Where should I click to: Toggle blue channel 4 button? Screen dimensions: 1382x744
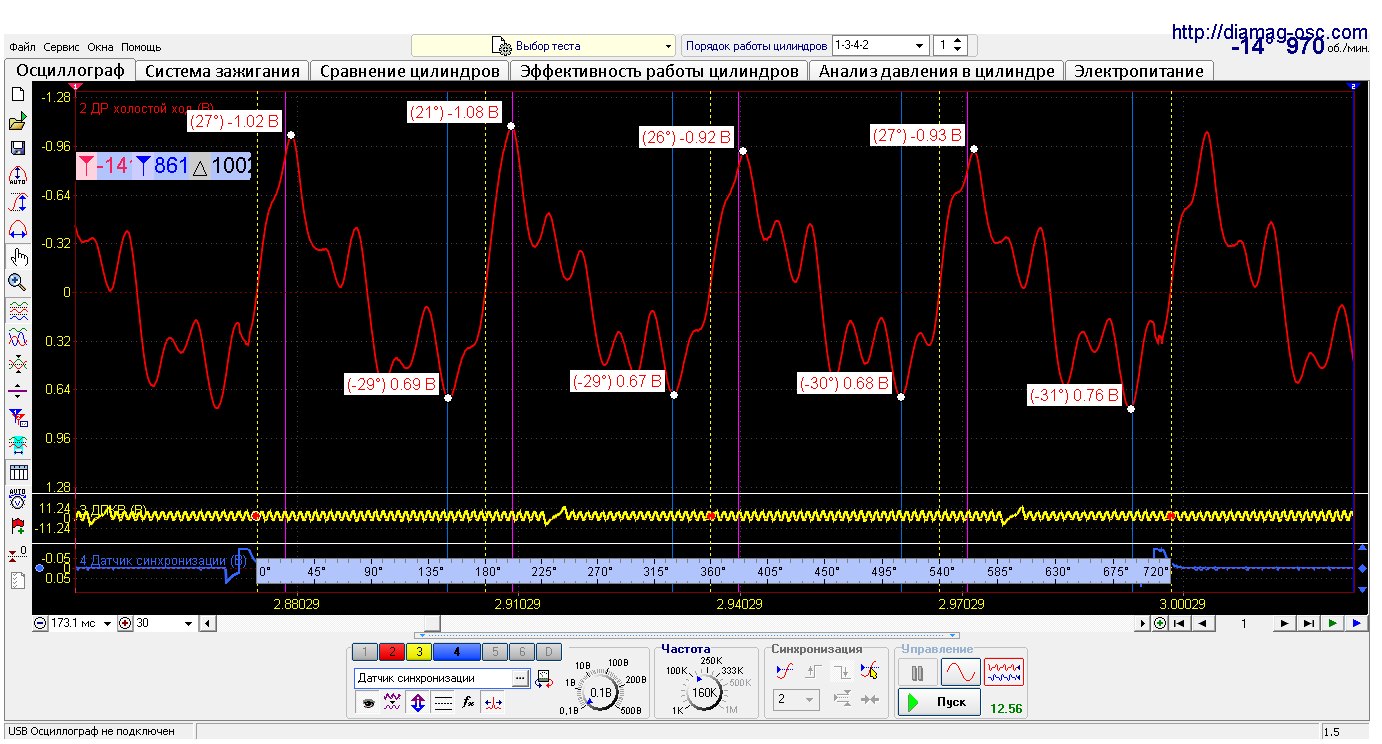tap(457, 652)
